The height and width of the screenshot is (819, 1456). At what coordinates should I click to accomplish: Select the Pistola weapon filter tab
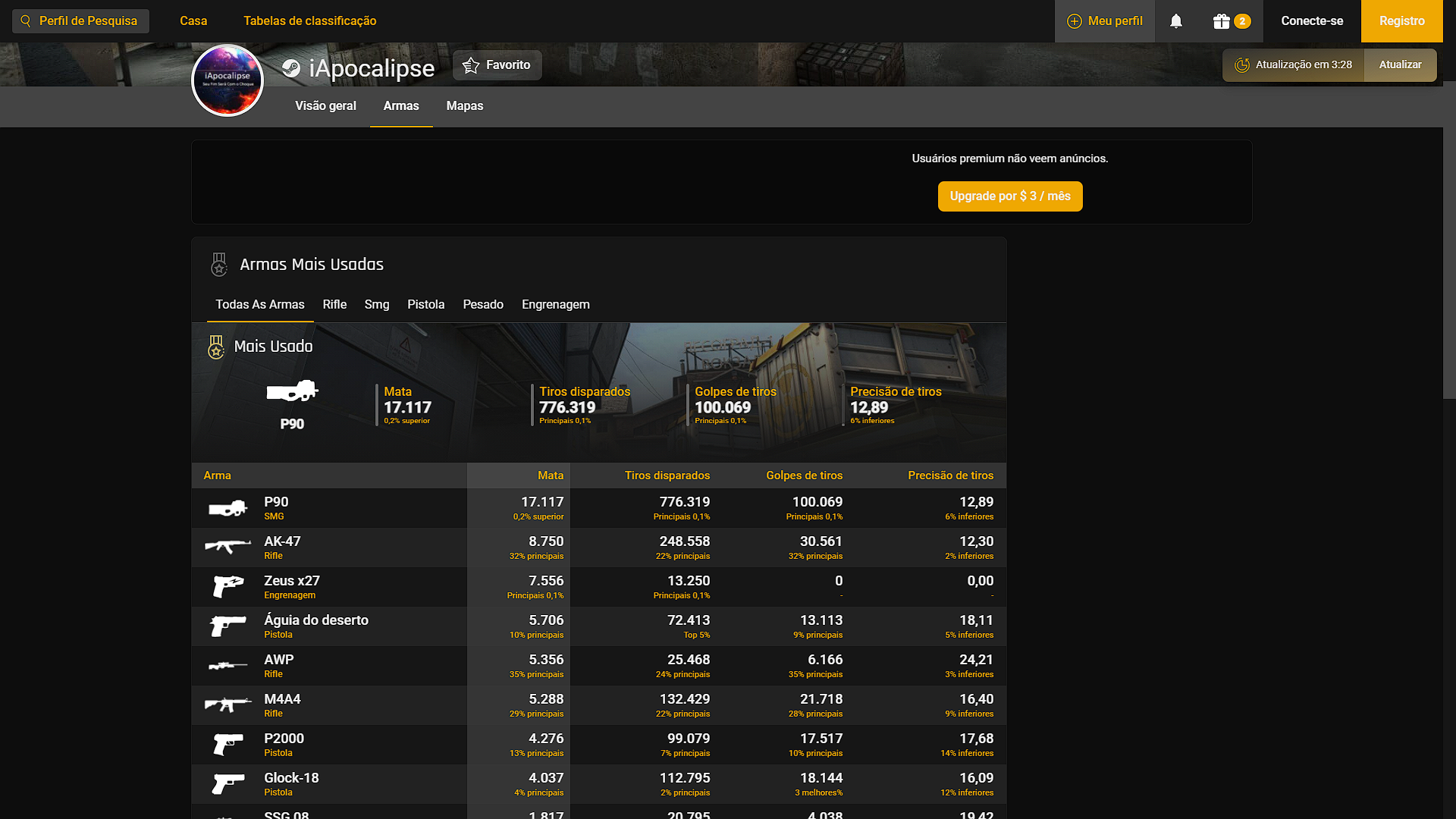pyautogui.click(x=425, y=305)
